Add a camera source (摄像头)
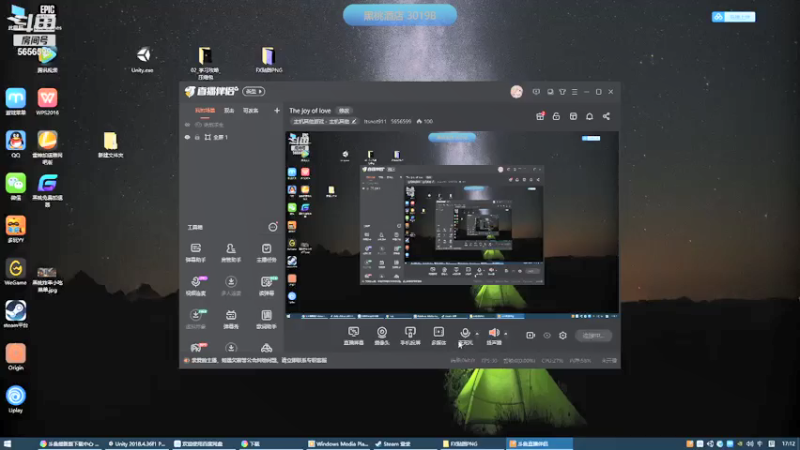 [382, 336]
